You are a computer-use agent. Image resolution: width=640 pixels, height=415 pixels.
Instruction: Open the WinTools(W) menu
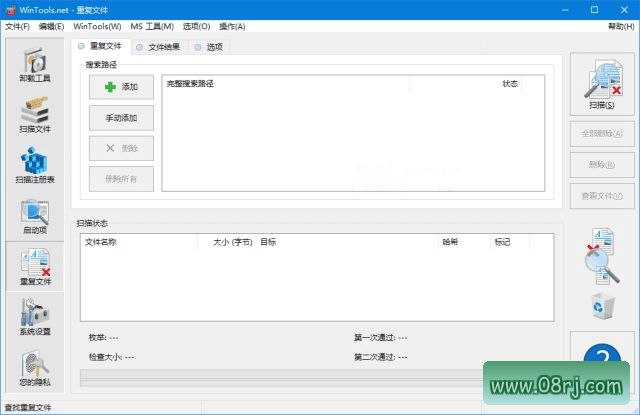point(97,27)
